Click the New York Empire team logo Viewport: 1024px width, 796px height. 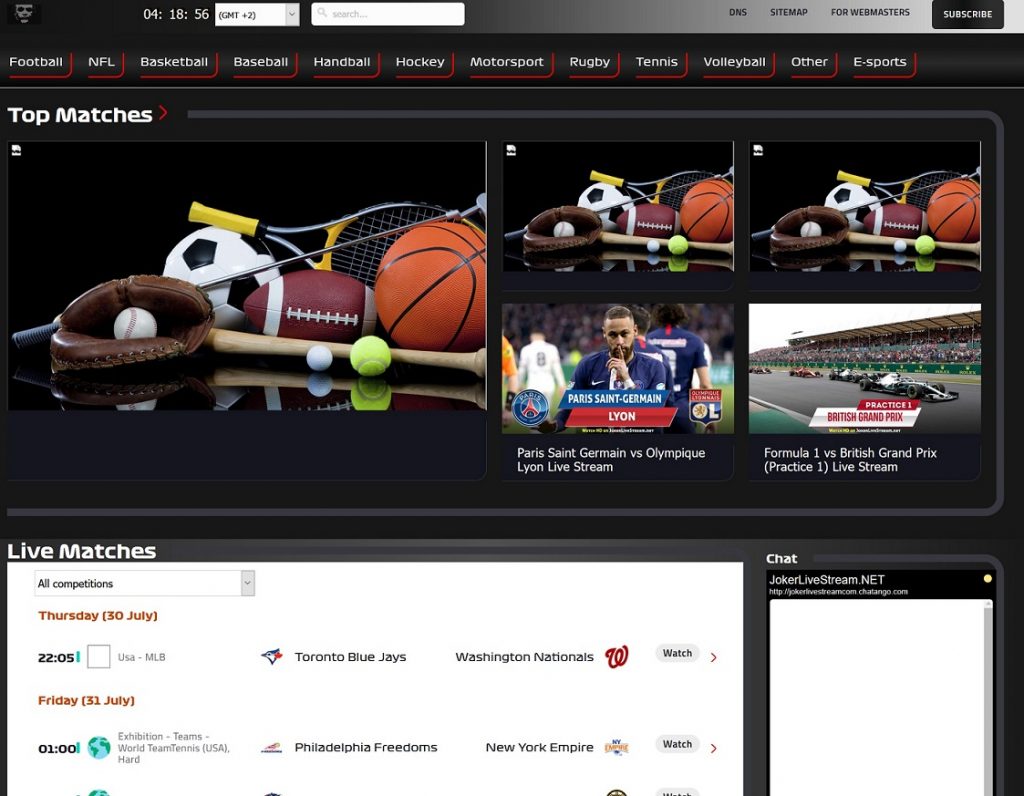point(616,748)
